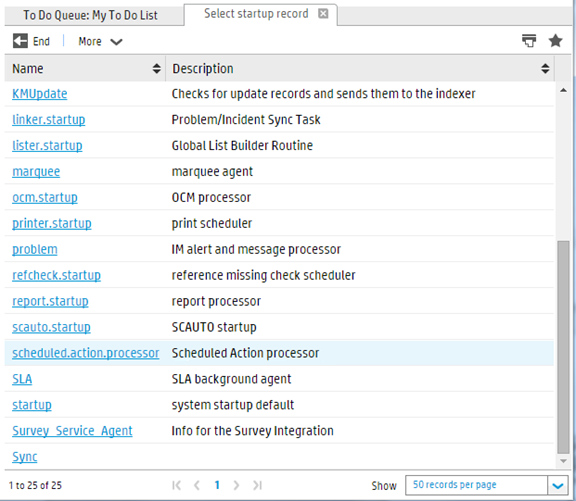Viewport: 576px width, 501px height.
Task: Go to previous page arrow
Action: 197,485
